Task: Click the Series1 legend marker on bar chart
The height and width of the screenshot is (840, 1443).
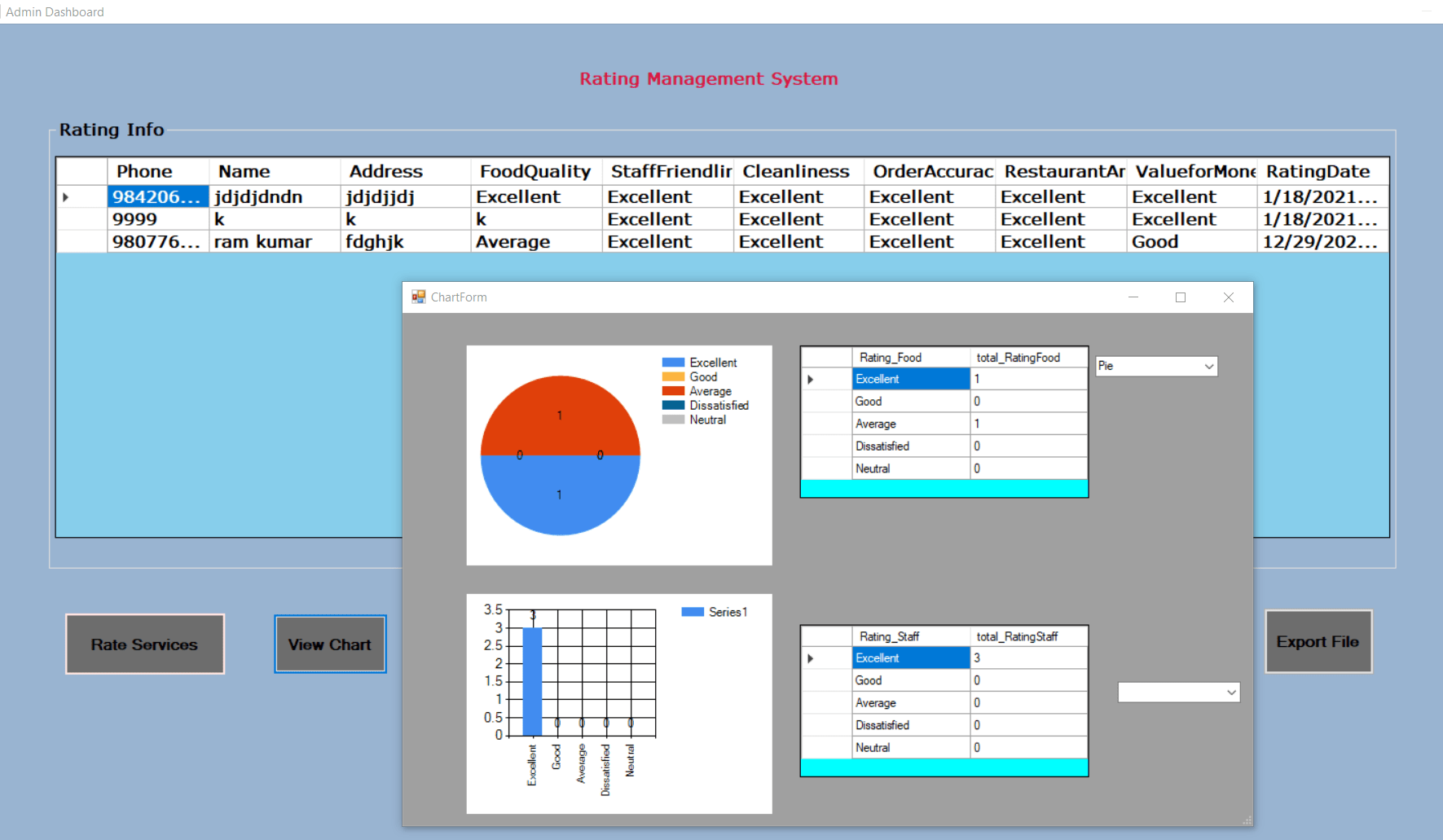Action: (691, 611)
